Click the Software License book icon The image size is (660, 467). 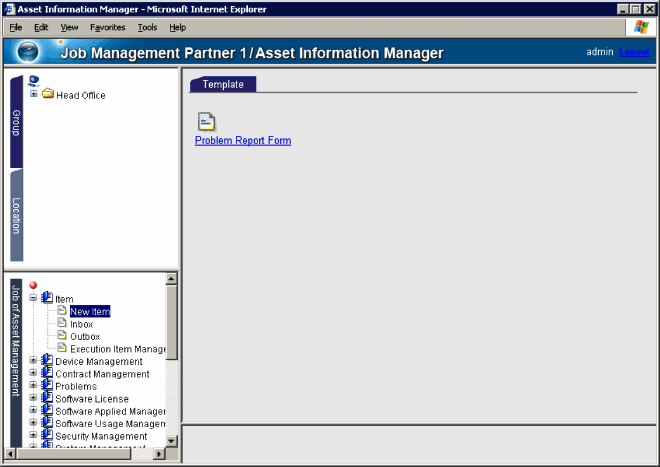click(x=47, y=397)
